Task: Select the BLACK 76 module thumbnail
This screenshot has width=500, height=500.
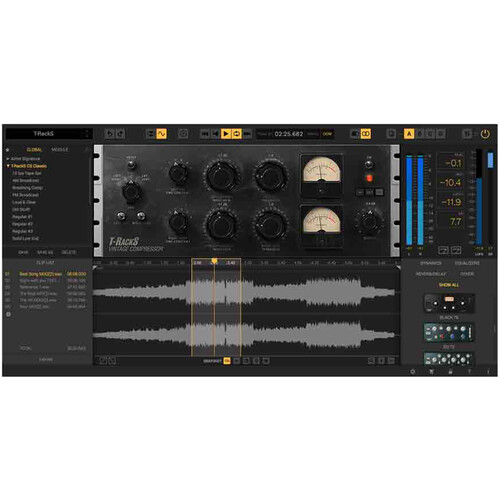Action: click(x=449, y=303)
